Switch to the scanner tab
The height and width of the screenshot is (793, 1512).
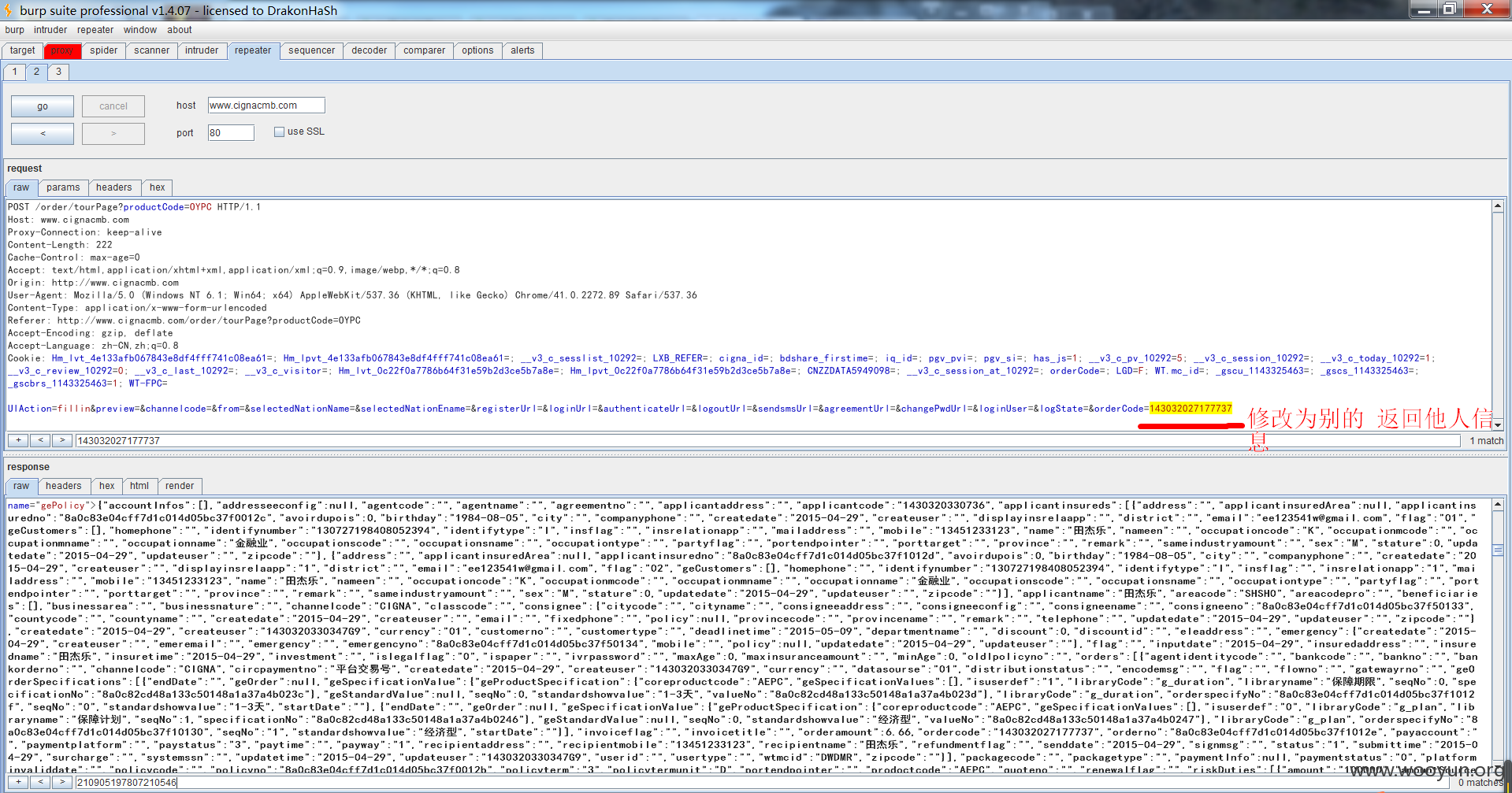pos(151,50)
